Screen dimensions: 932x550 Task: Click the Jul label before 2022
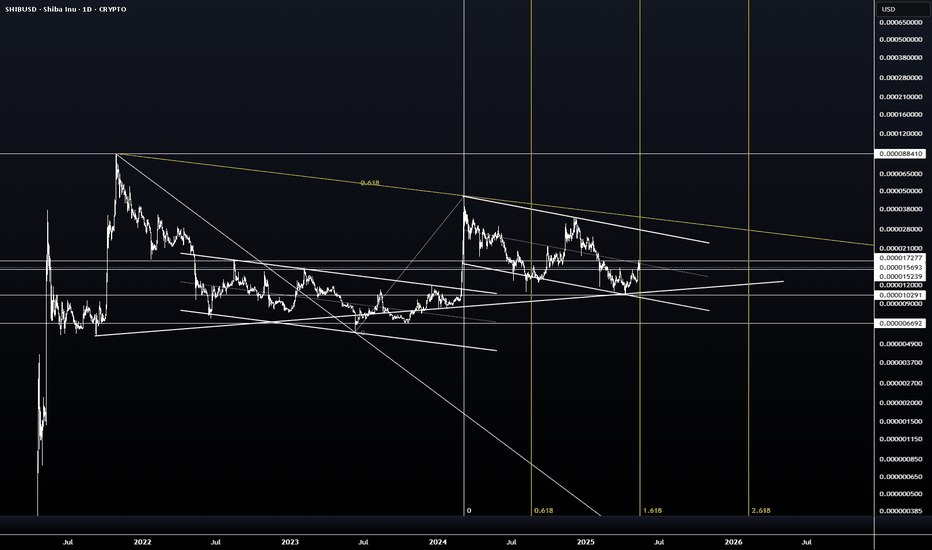tap(68, 542)
